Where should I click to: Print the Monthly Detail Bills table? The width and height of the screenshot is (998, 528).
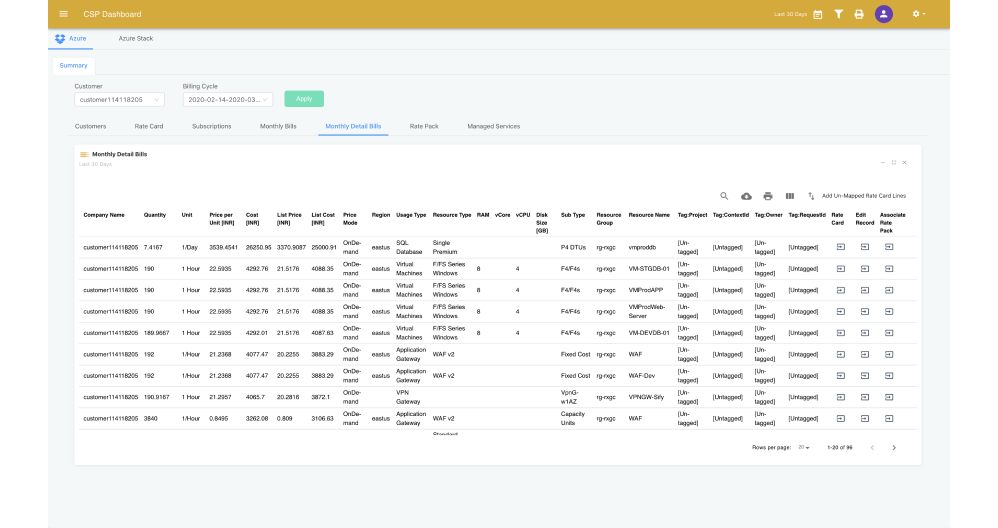click(768, 196)
